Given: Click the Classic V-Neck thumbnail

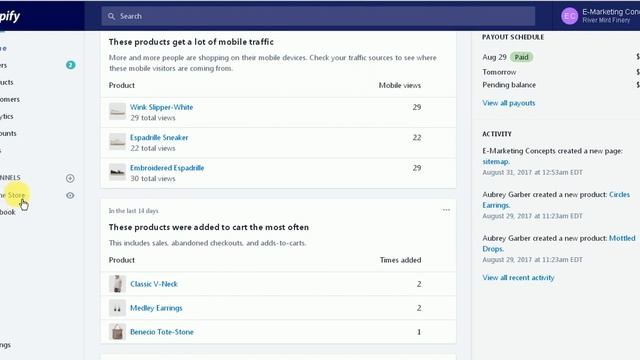Looking at the screenshot, I should click(x=117, y=284).
